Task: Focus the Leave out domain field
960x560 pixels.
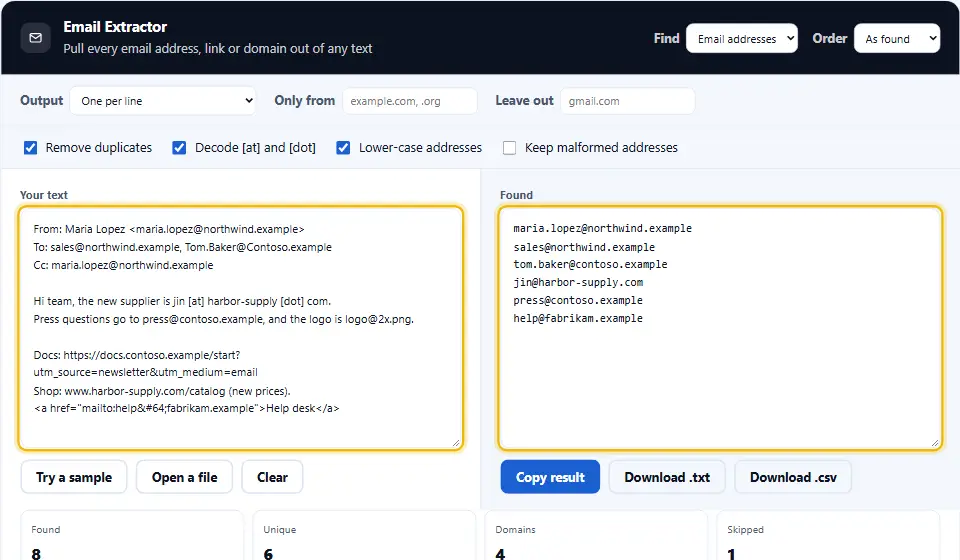Action: click(628, 101)
